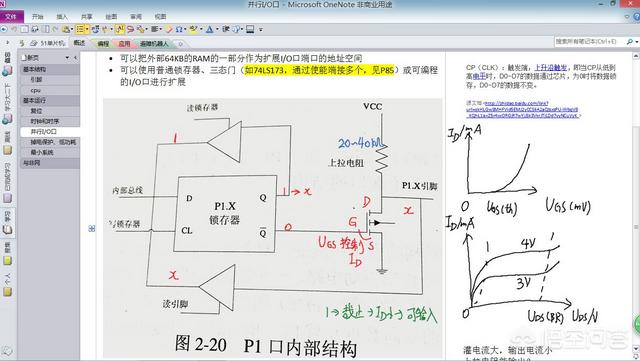
Task: Switch to the 审阅 ribbon tab
Action: (x=136, y=17)
